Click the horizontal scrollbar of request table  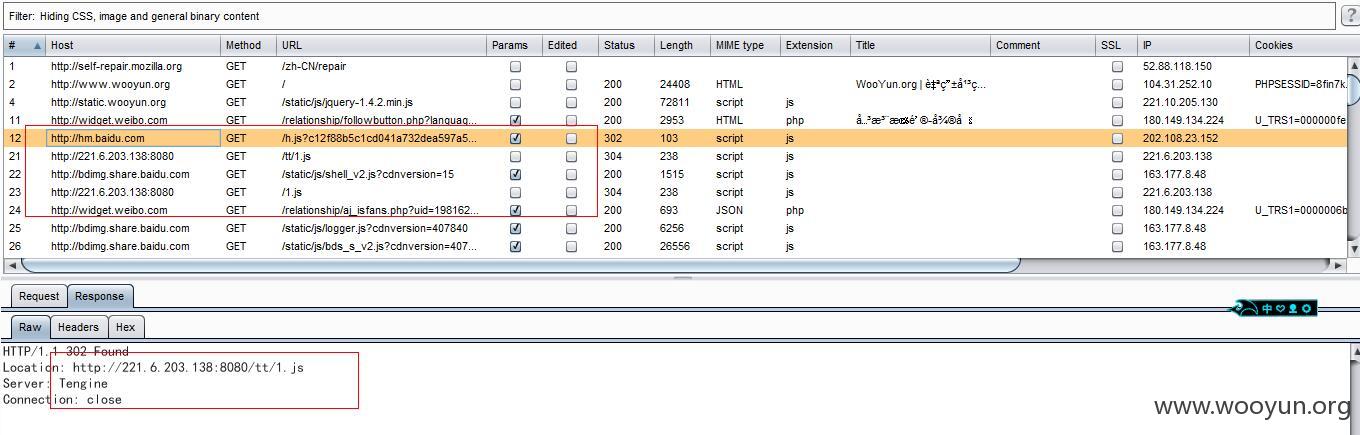coord(520,265)
